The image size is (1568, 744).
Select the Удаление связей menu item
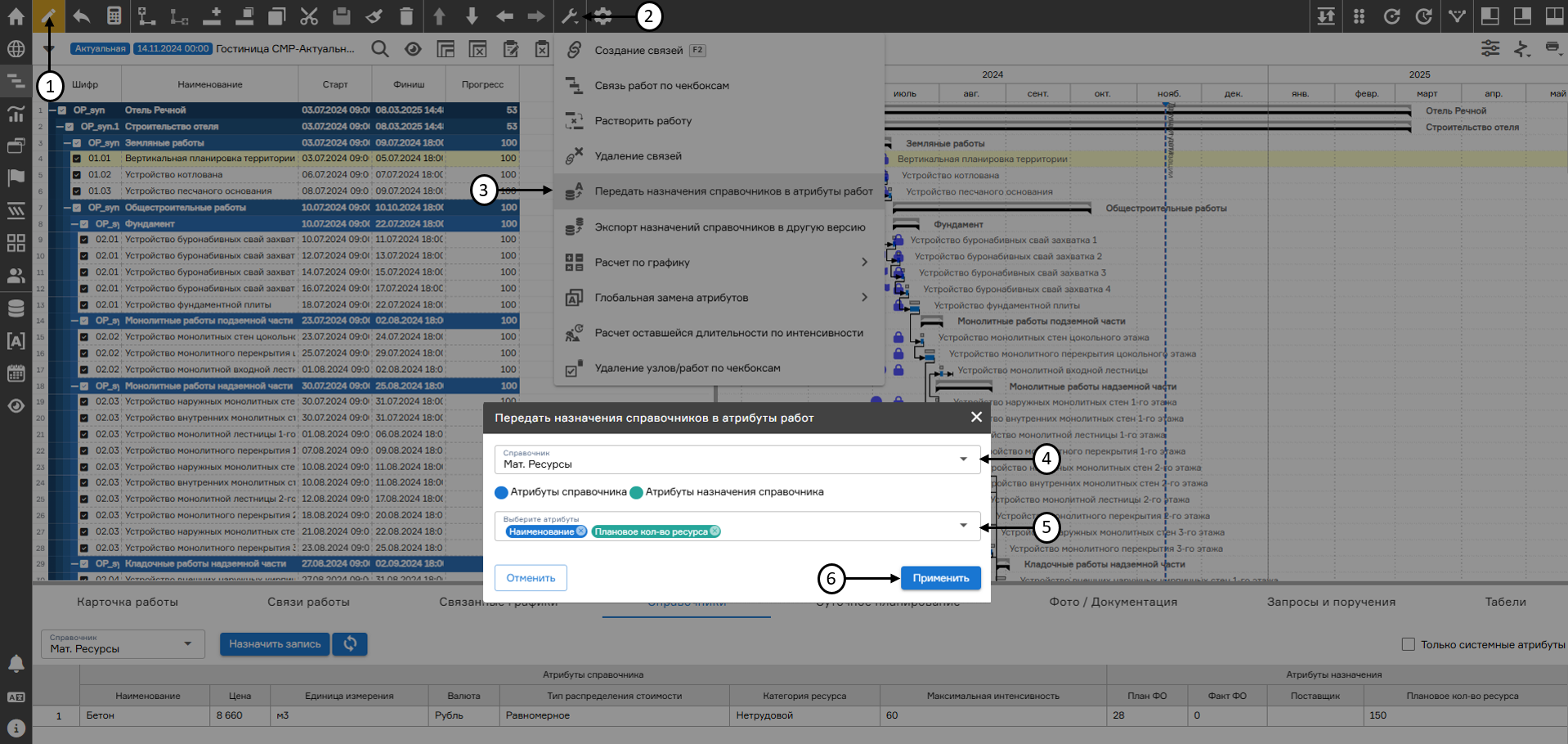coord(719,156)
